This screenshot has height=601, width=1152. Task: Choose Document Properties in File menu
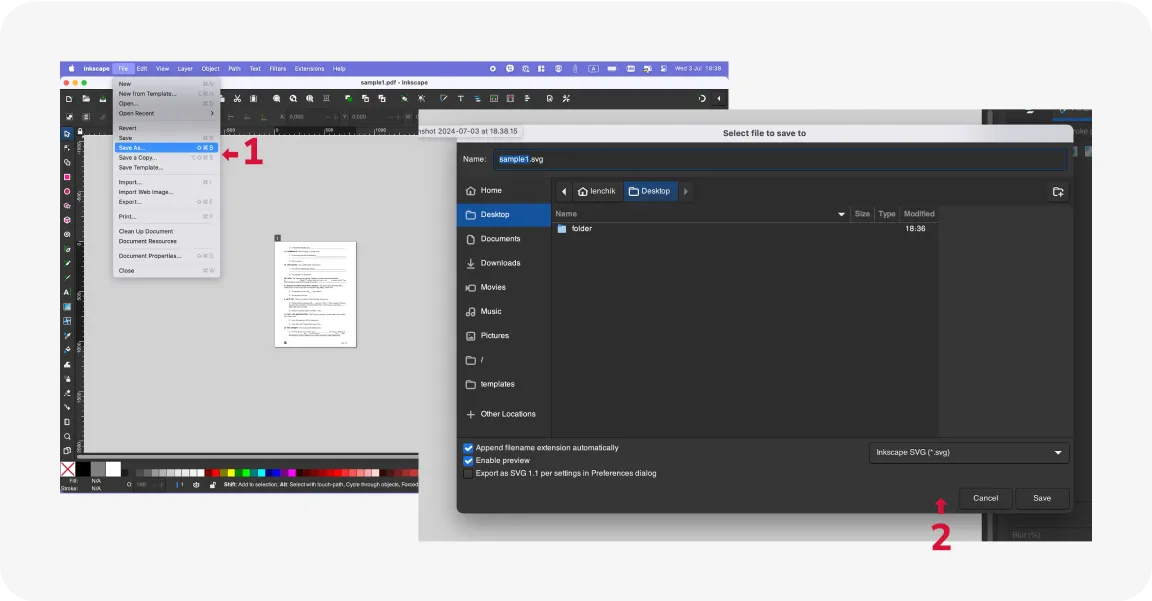pyautogui.click(x=166, y=256)
